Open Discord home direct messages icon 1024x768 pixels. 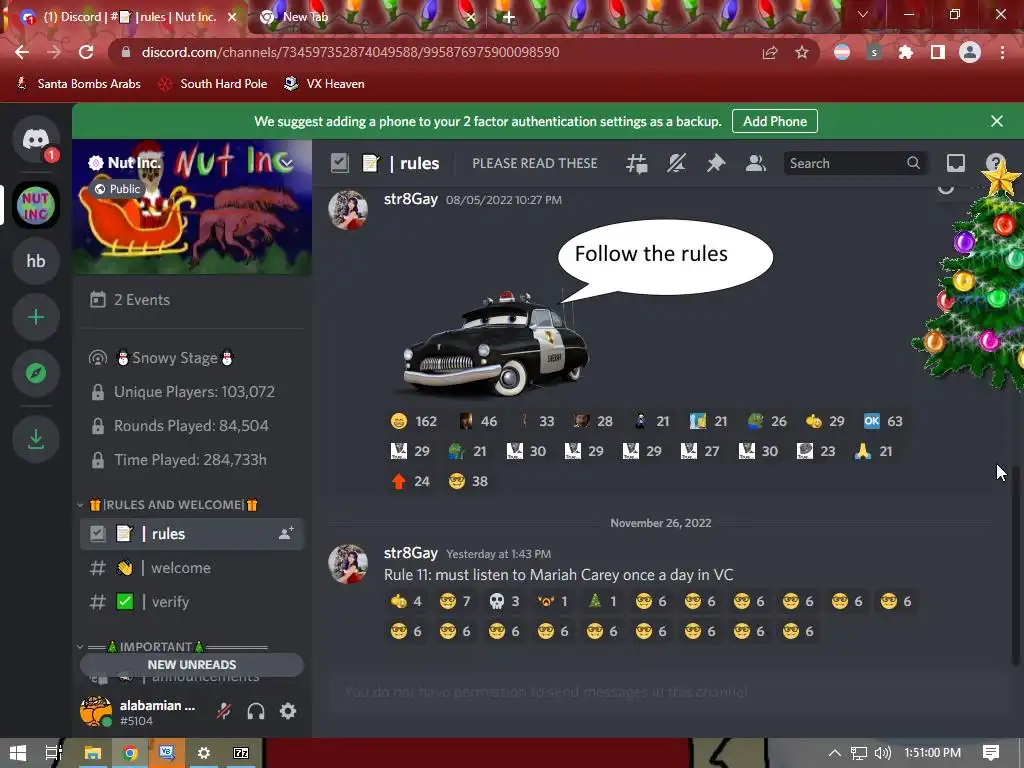click(36, 140)
